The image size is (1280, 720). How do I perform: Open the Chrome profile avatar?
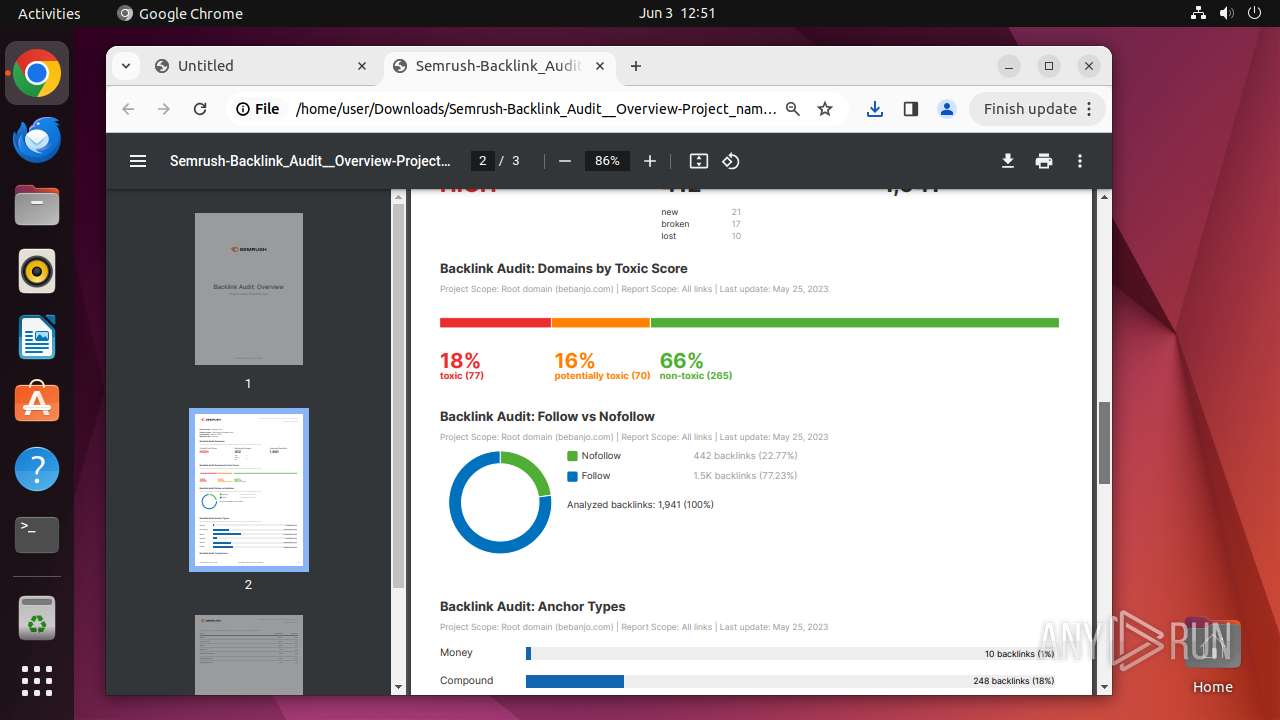tap(947, 109)
